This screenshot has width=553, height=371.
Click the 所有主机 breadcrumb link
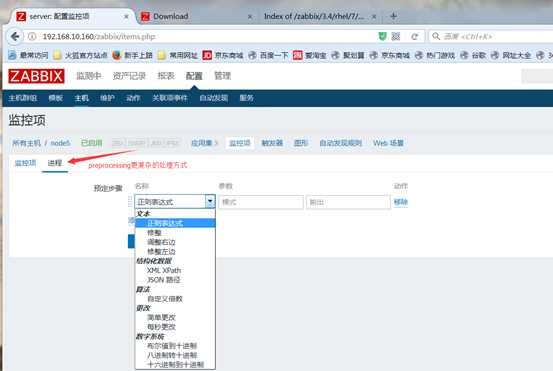(x=26, y=143)
